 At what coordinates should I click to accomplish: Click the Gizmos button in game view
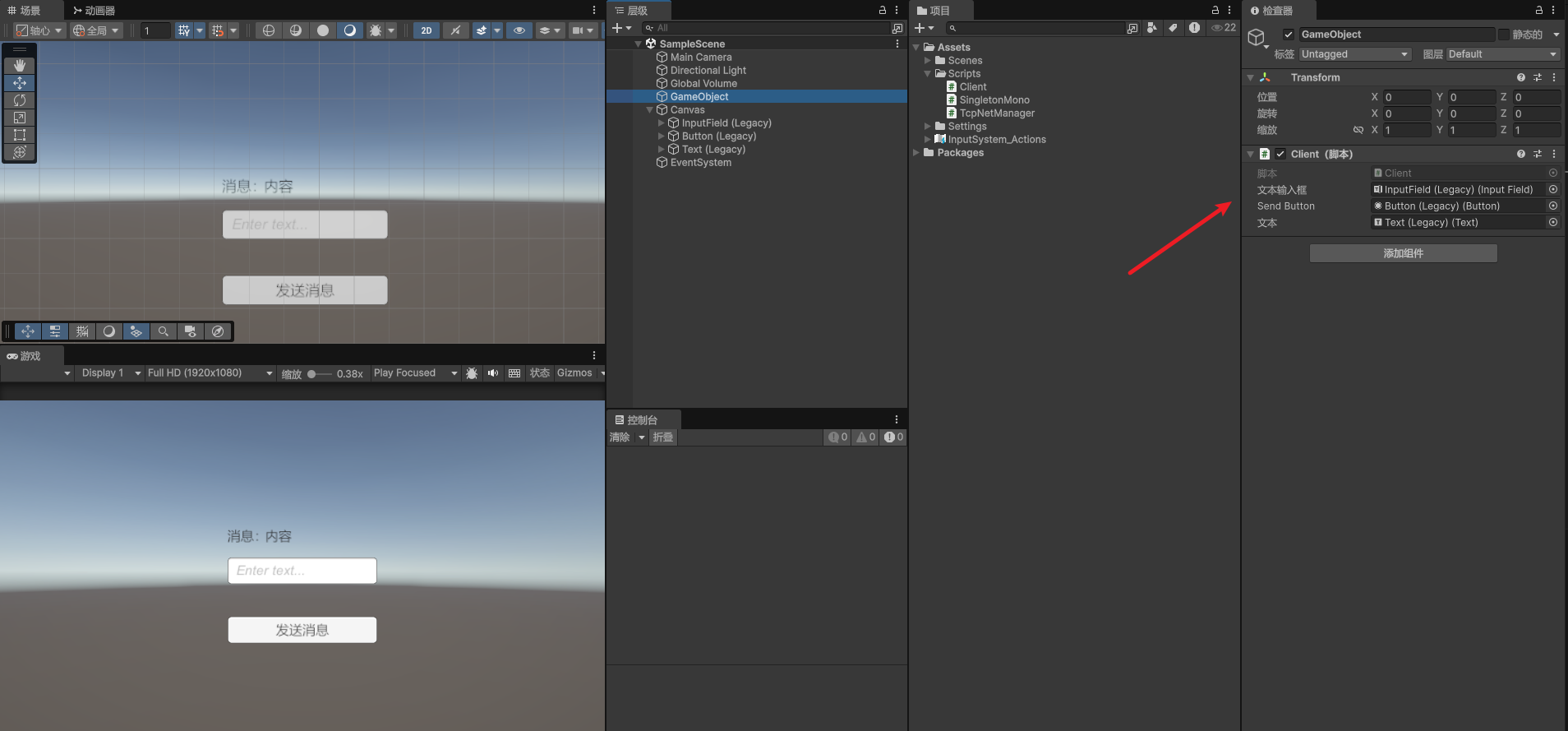point(574,373)
